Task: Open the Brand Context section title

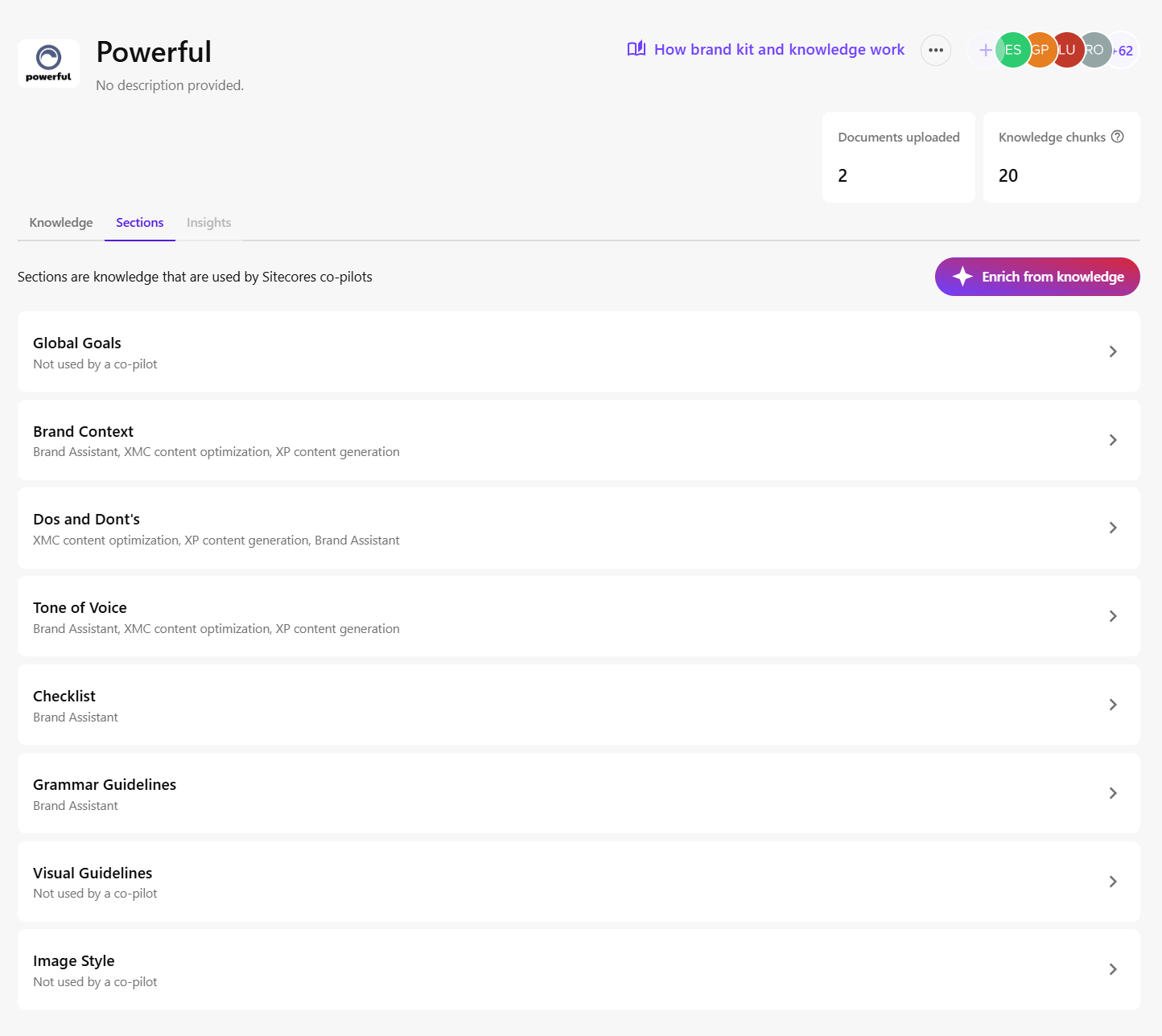Action: click(84, 432)
